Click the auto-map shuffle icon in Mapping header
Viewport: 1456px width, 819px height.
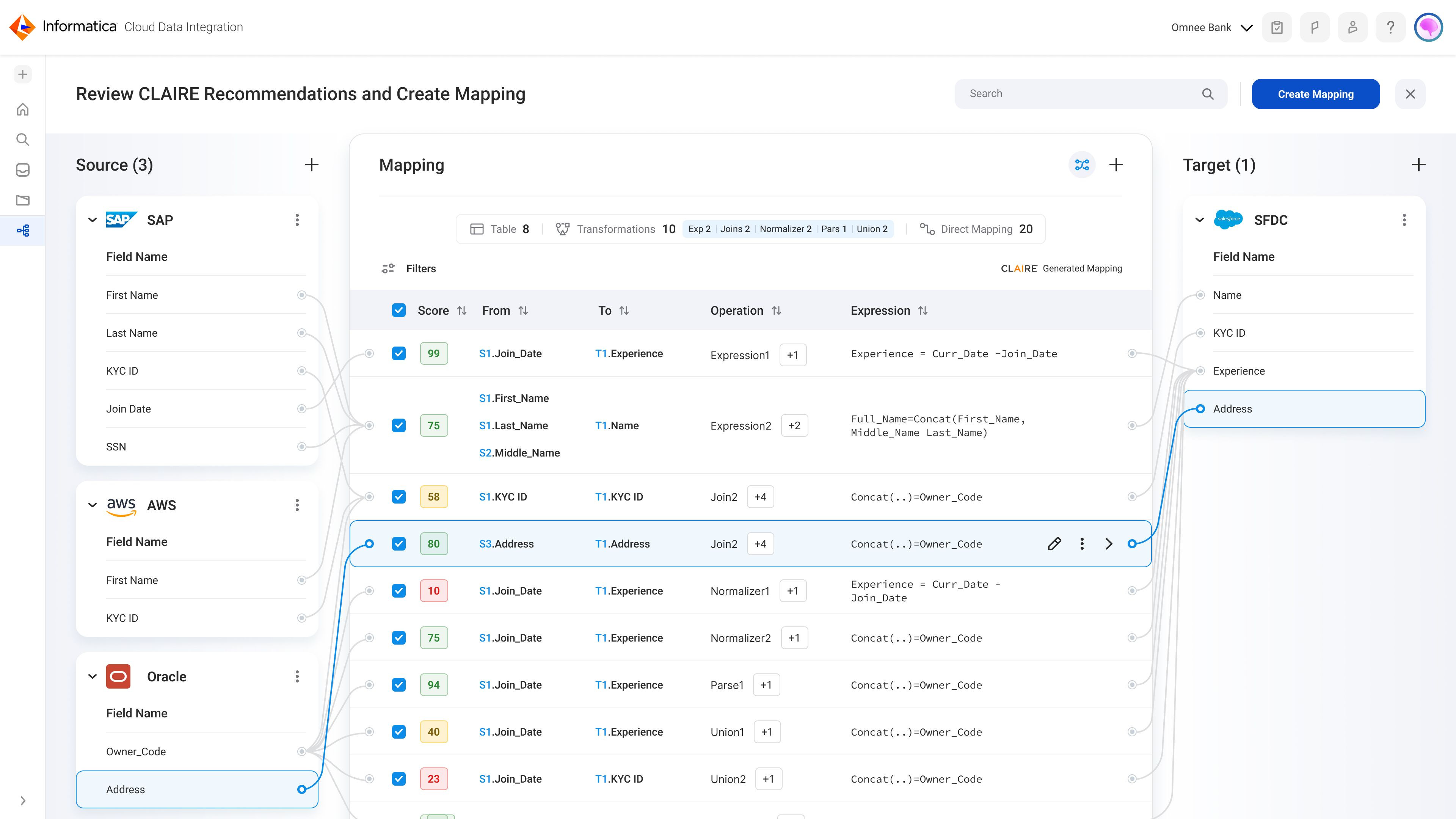(x=1082, y=165)
